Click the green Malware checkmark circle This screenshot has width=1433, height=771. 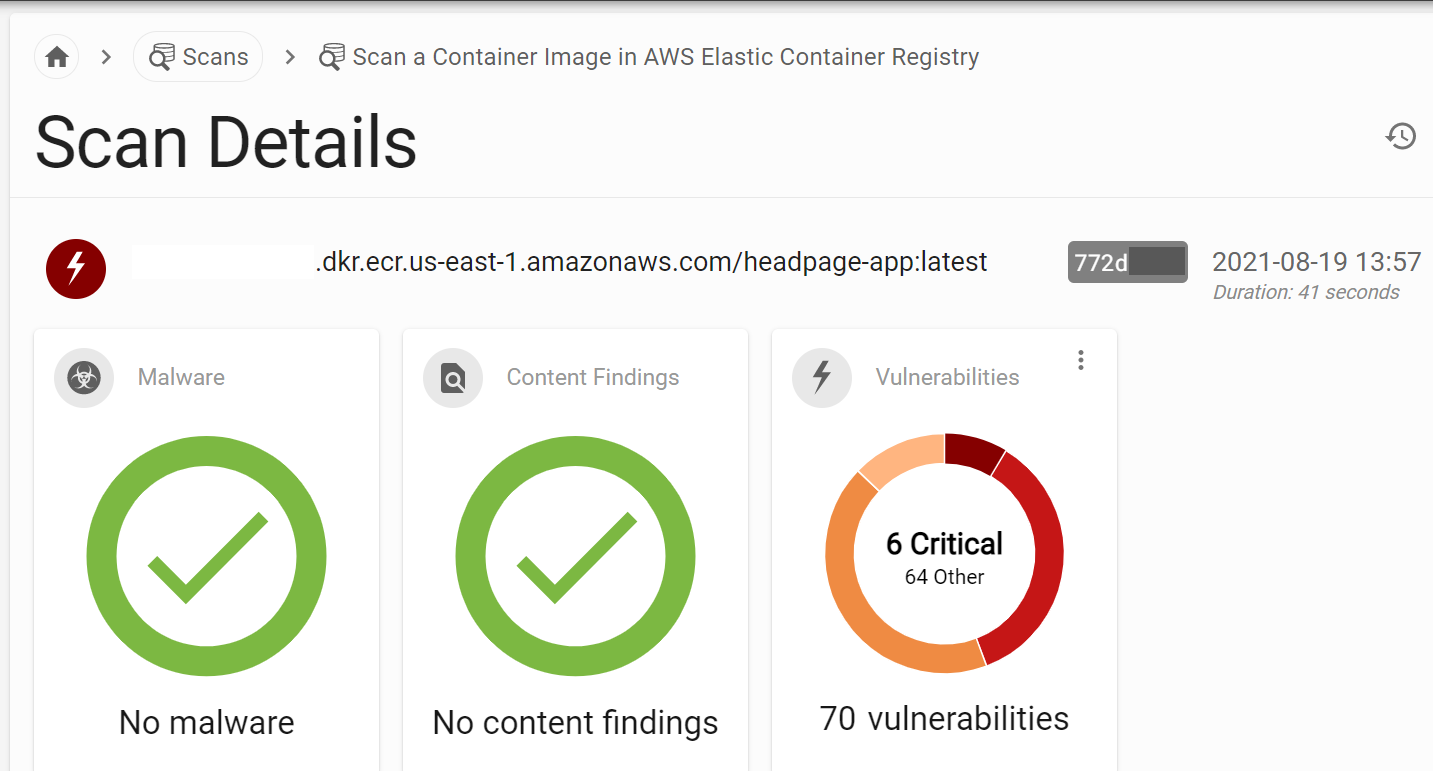coord(207,554)
